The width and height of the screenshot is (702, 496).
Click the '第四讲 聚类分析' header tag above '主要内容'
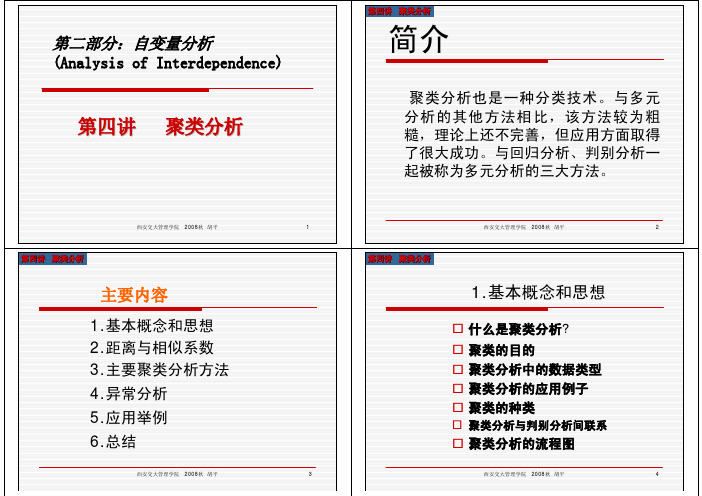(52, 259)
